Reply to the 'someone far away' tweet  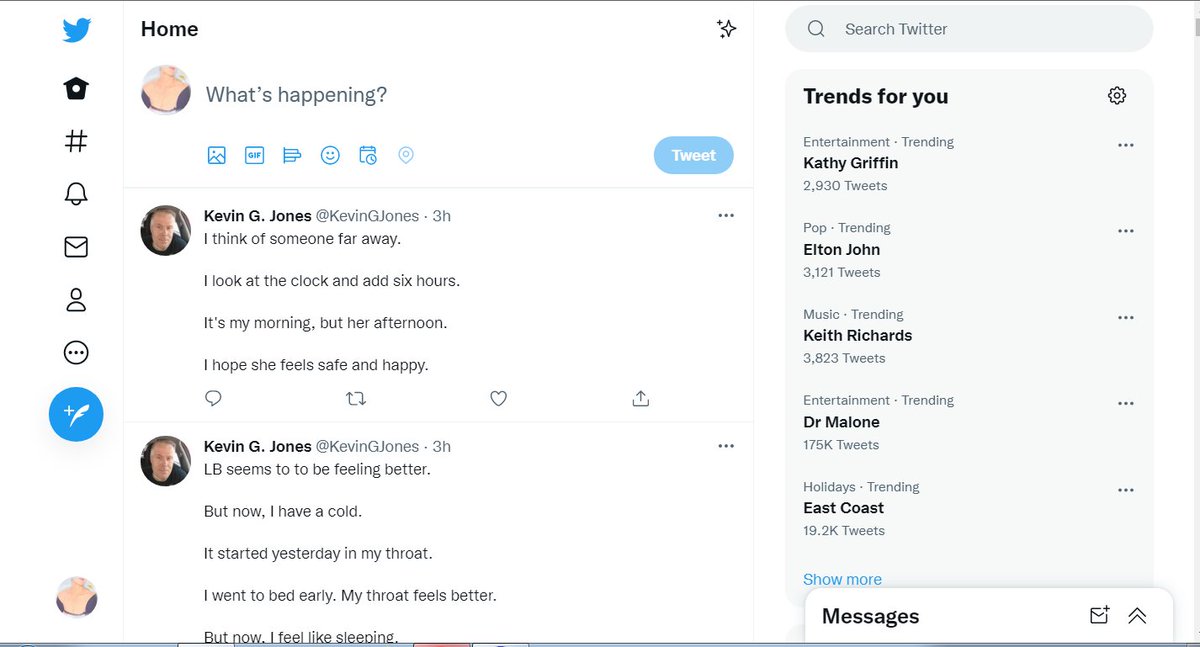click(213, 398)
